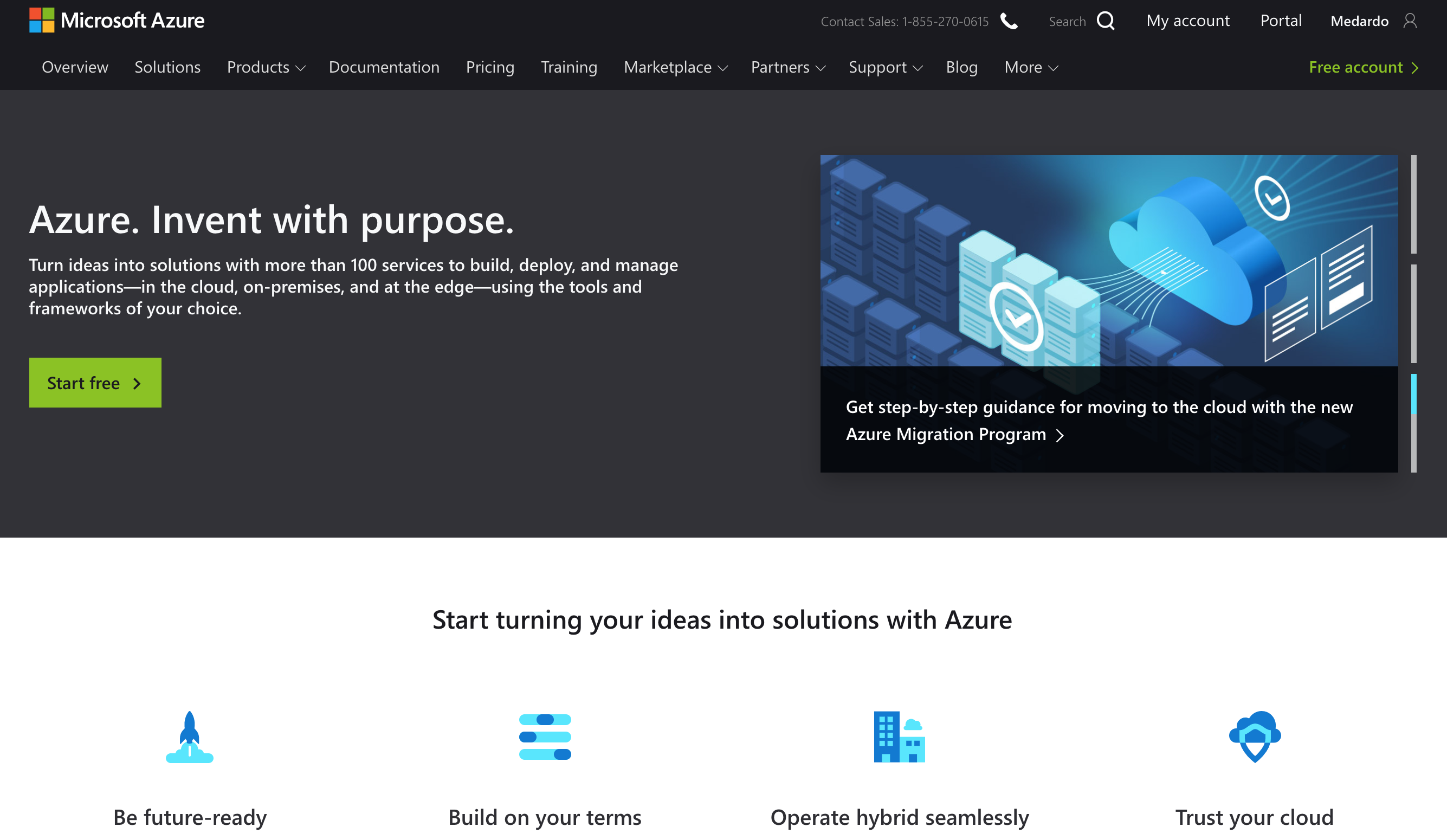Image resolution: width=1447 pixels, height=840 pixels.
Task: Click the green Start free button
Action: click(95, 383)
